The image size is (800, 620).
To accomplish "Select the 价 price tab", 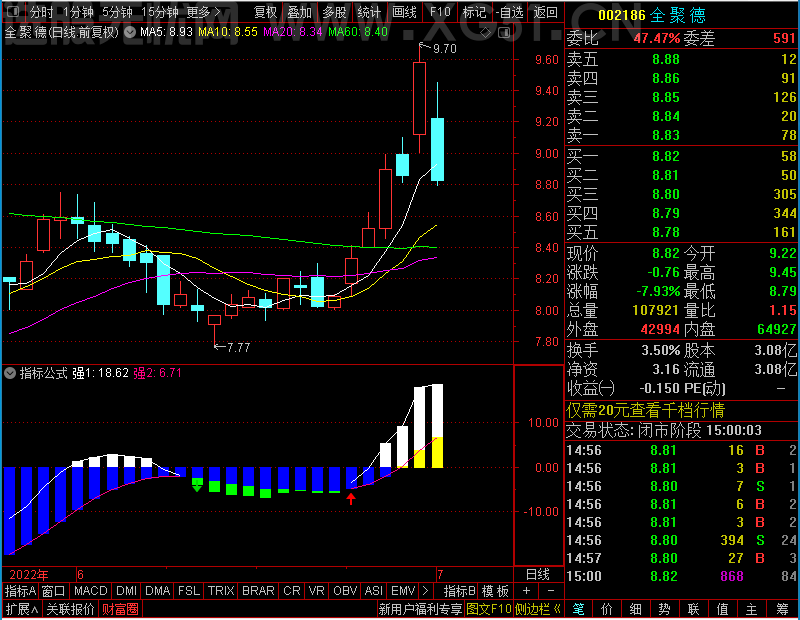I will tap(607, 609).
